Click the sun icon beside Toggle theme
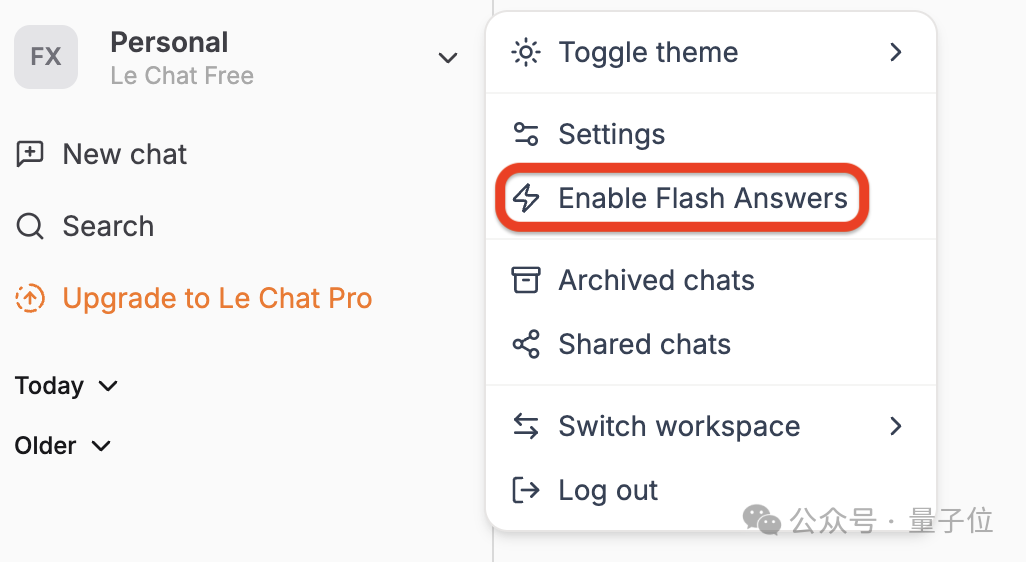1026x562 pixels. tap(525, 52)
